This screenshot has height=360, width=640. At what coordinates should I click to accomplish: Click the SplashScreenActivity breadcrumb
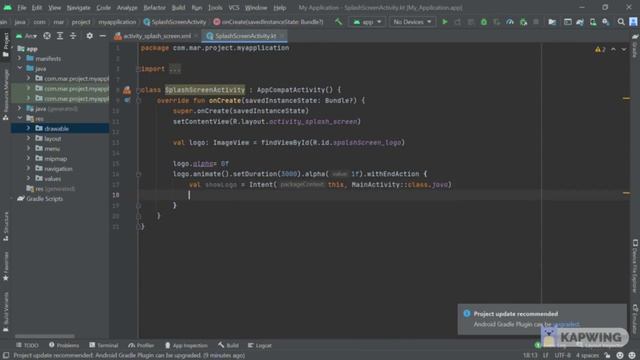pos(175,22)
